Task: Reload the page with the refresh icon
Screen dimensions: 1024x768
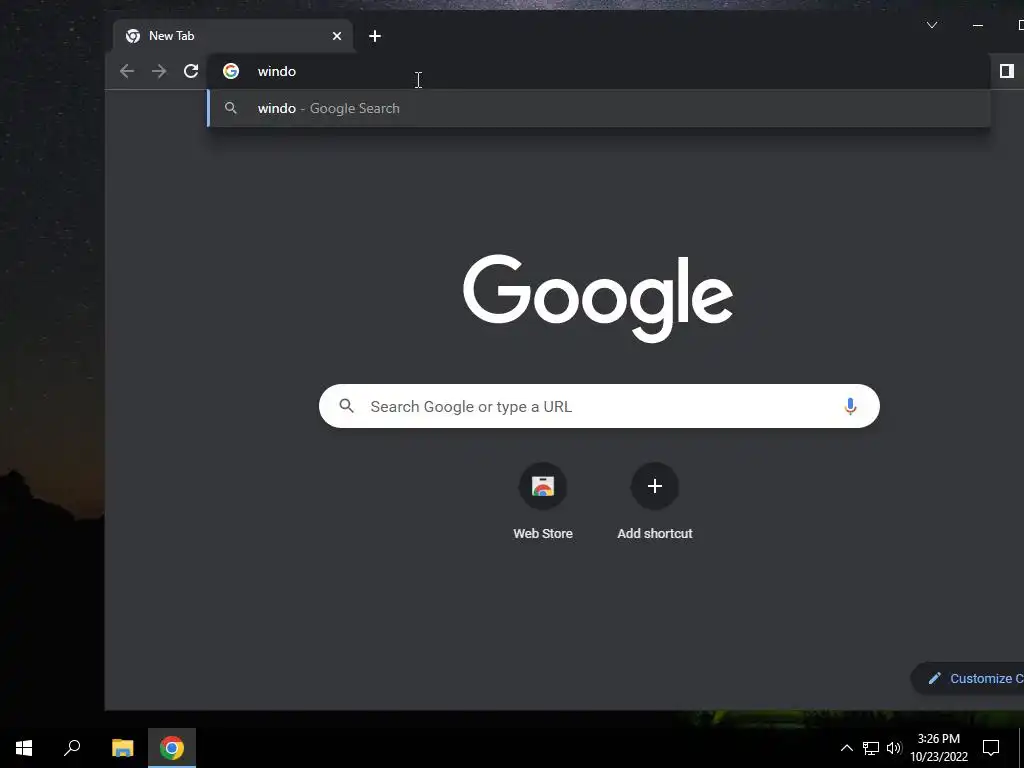Action: [x=191, y=71]
